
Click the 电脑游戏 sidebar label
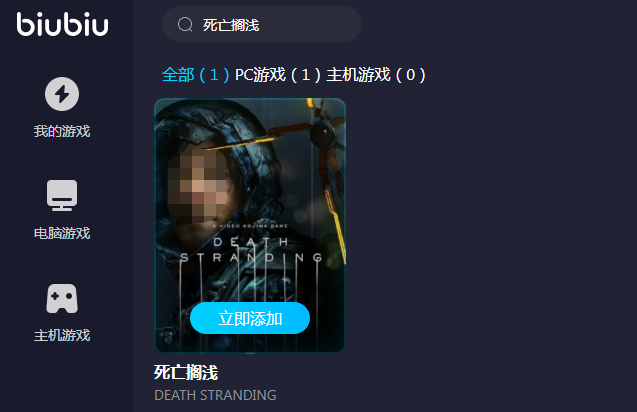click(62, 233)
